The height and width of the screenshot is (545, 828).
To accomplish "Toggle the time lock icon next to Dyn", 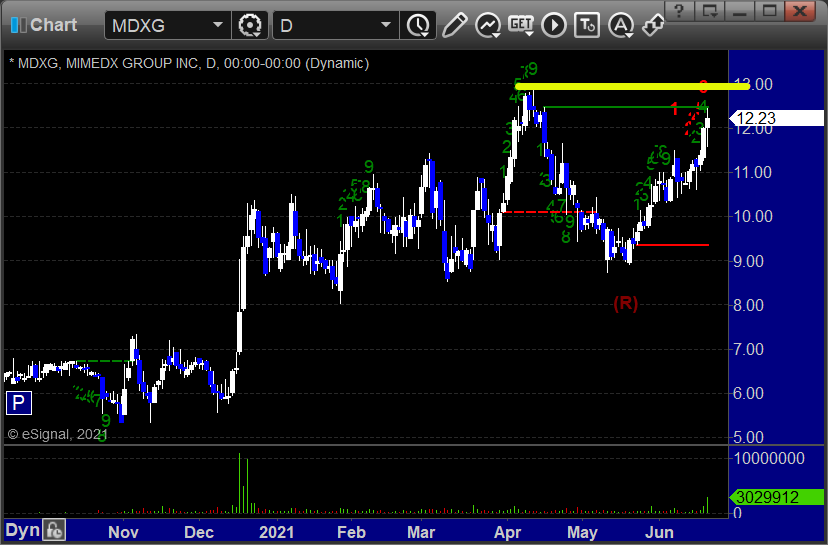I will pyautogui.click(x=54, y=530).
